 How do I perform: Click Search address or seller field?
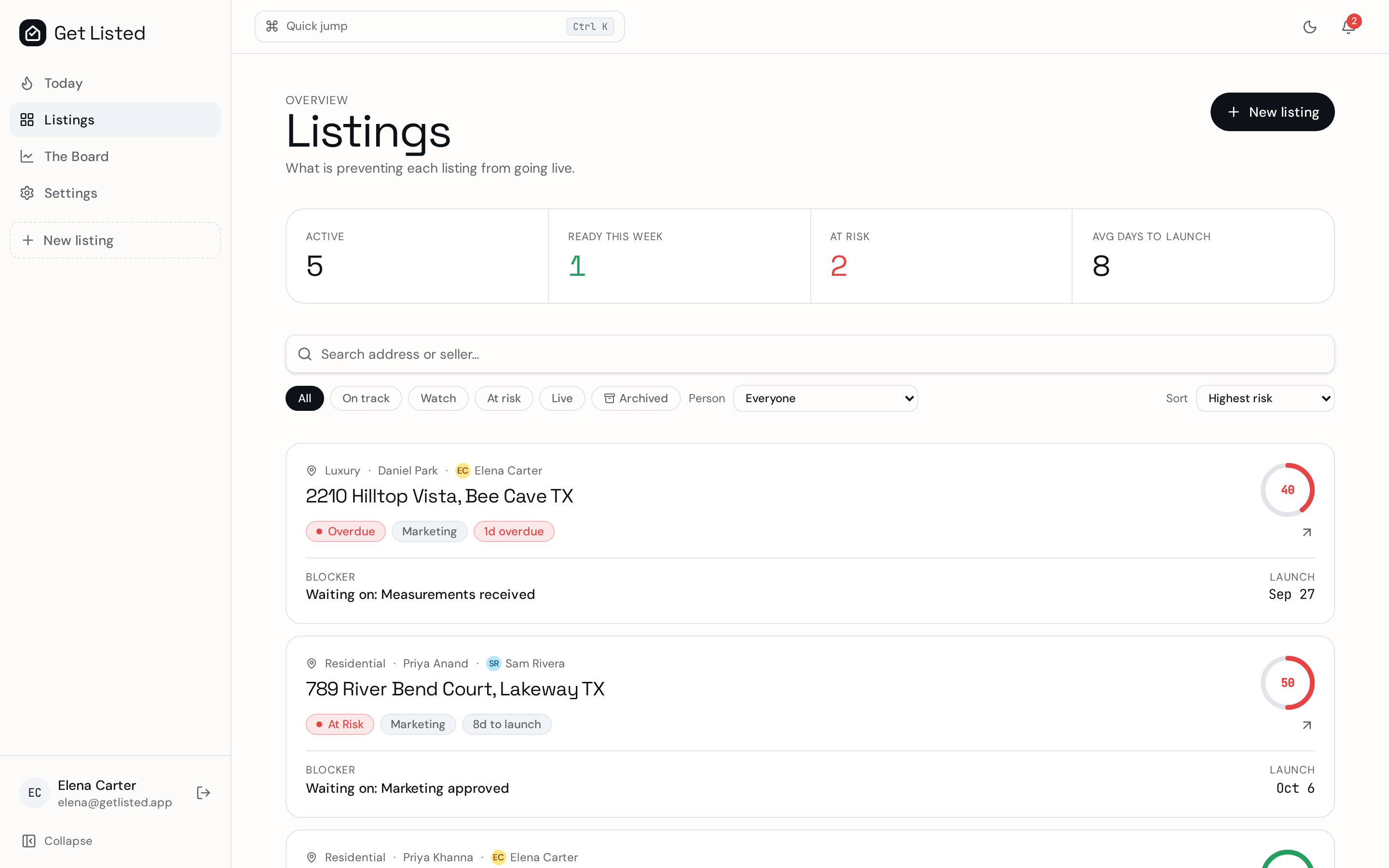(810, 354)
